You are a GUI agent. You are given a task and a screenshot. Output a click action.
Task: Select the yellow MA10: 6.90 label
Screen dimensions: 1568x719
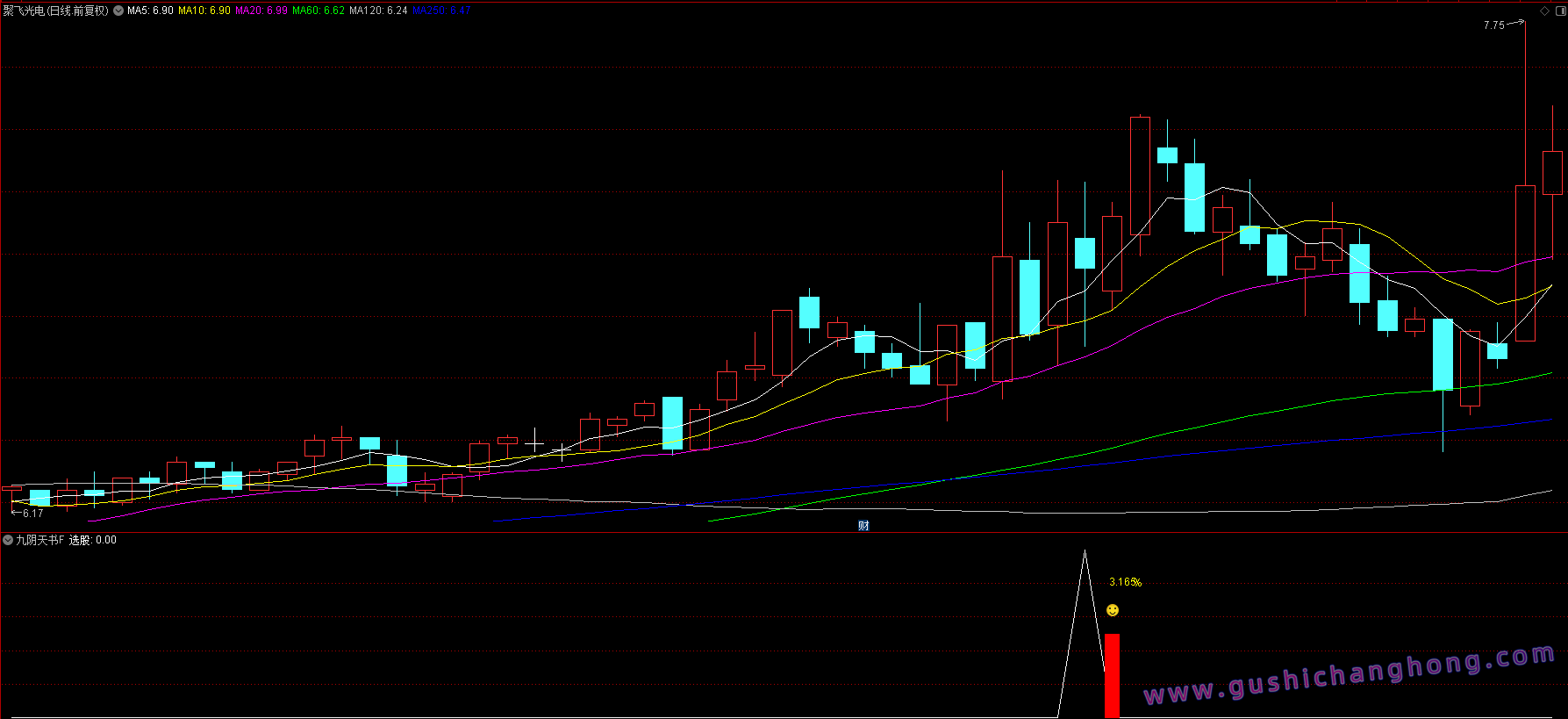tap(204, 11)
